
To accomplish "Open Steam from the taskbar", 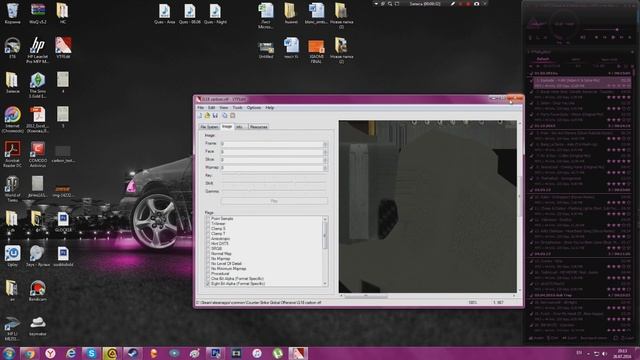I will (x=133, y=353).
